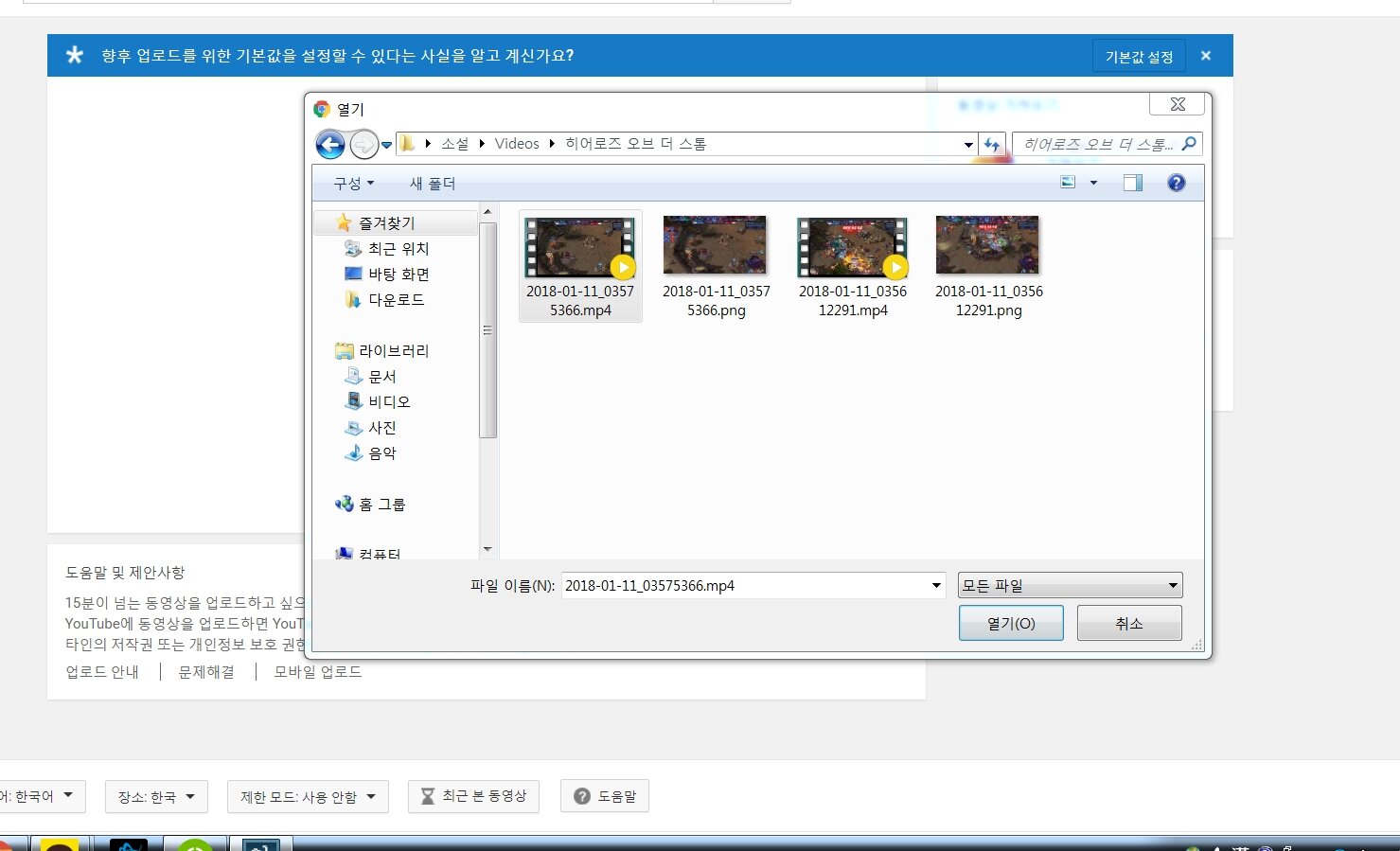The width and height of the screenshot is (1400, 851).
Task: Click the navigation pane scroll up arrow
Action: click(x=487, y=212)
